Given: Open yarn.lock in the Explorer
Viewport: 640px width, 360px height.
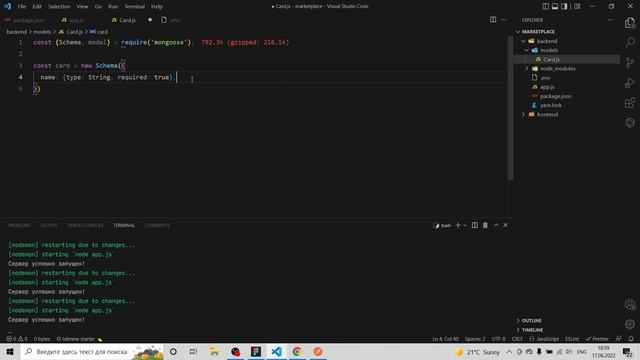Looking at the screenshot, I should (551, 105).
